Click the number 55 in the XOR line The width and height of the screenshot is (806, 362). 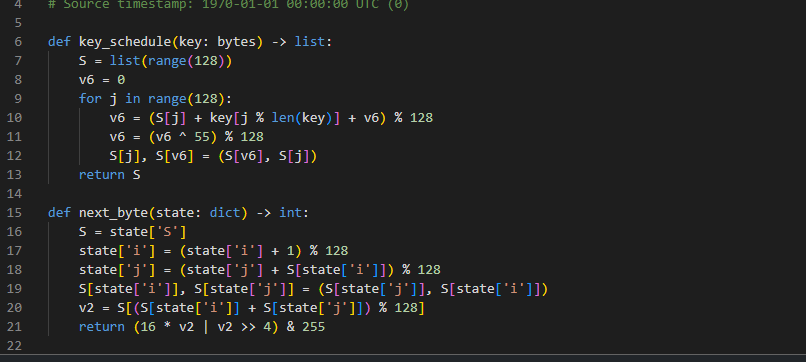click(202, 137)
